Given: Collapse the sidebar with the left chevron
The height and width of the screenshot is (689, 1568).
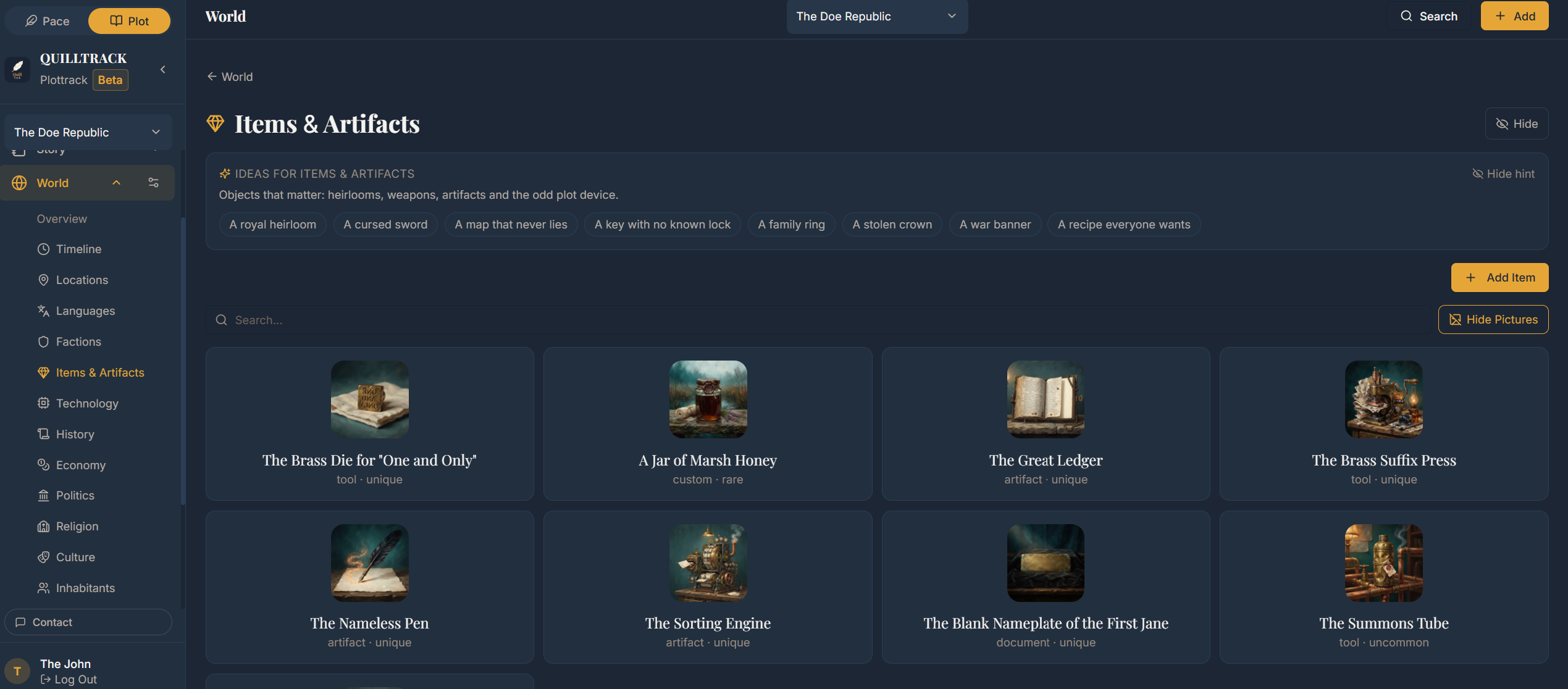Looking at the screenshot, I should pyautogui.click(x=163, y=69).
